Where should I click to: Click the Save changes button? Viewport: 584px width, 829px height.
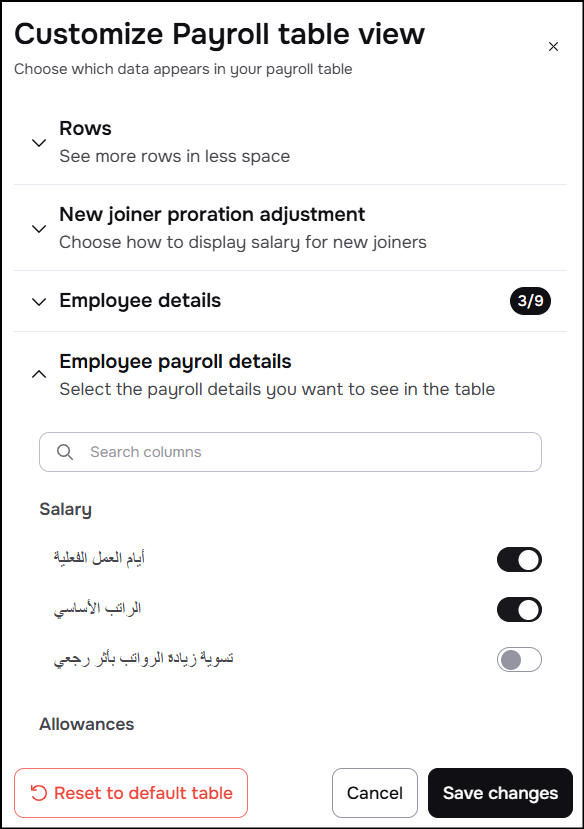[500, 793]
